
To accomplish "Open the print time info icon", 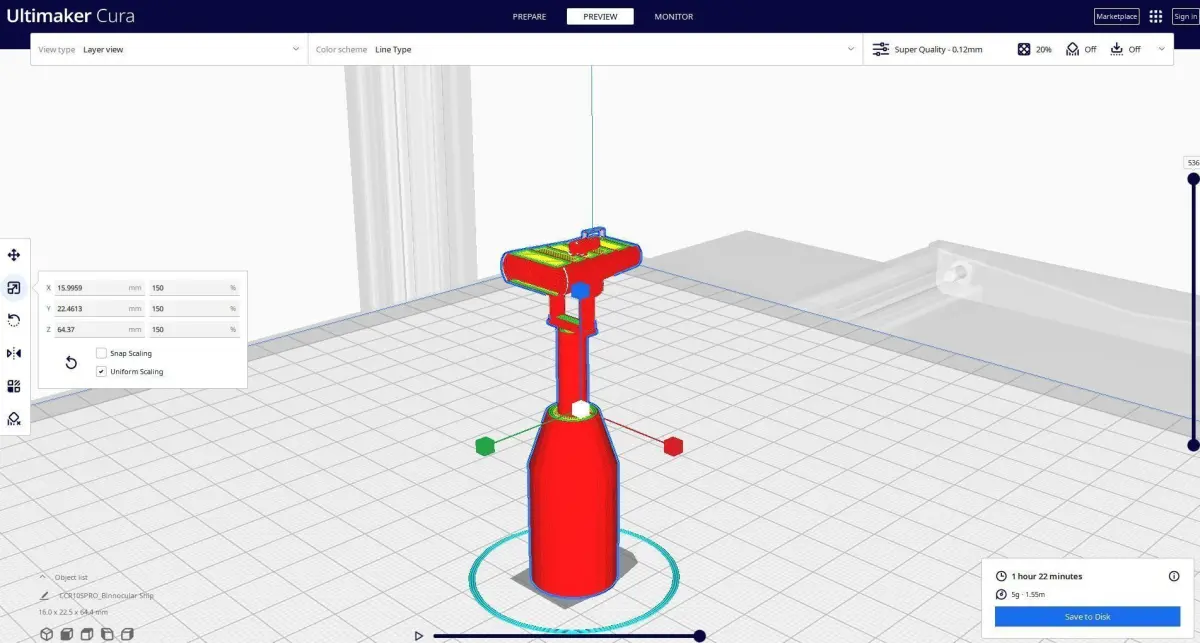I will 1174,576.
